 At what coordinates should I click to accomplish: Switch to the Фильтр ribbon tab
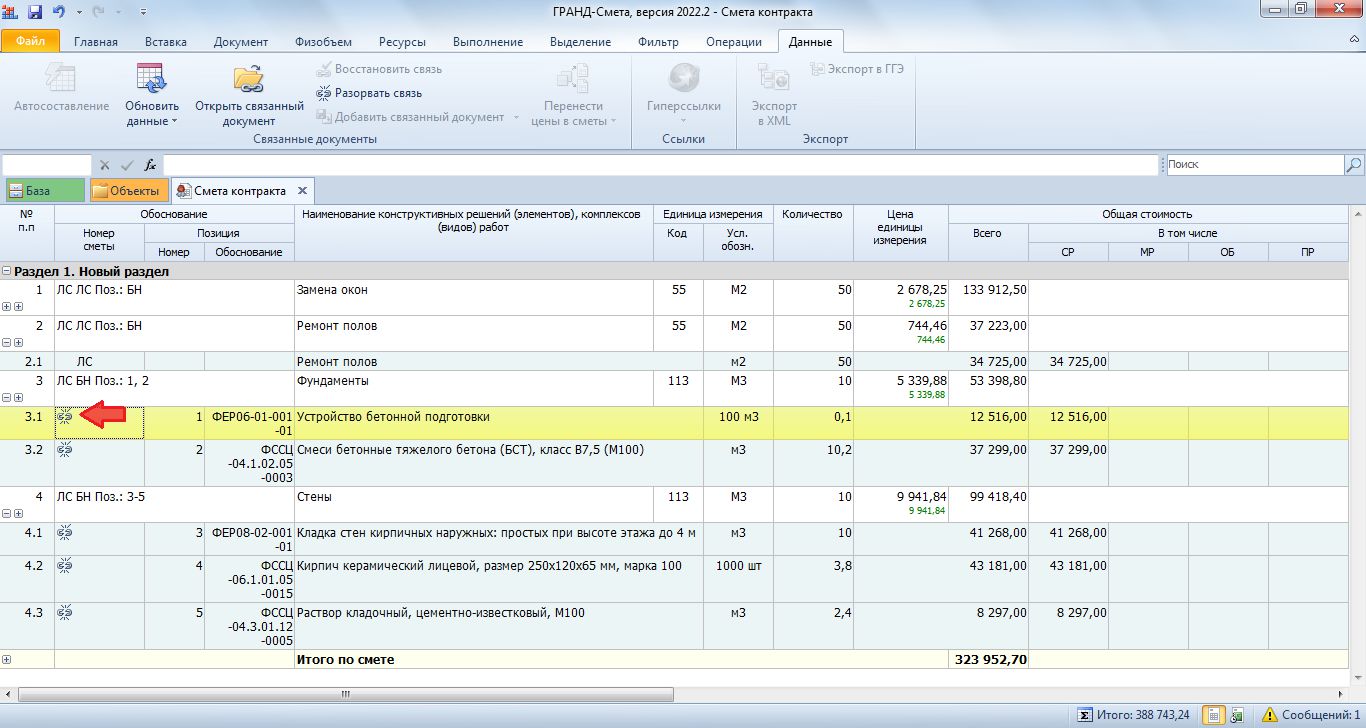pos(658,42)
